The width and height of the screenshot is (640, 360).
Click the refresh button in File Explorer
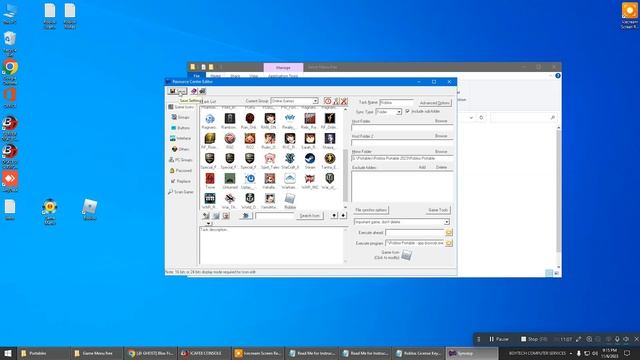481,118
